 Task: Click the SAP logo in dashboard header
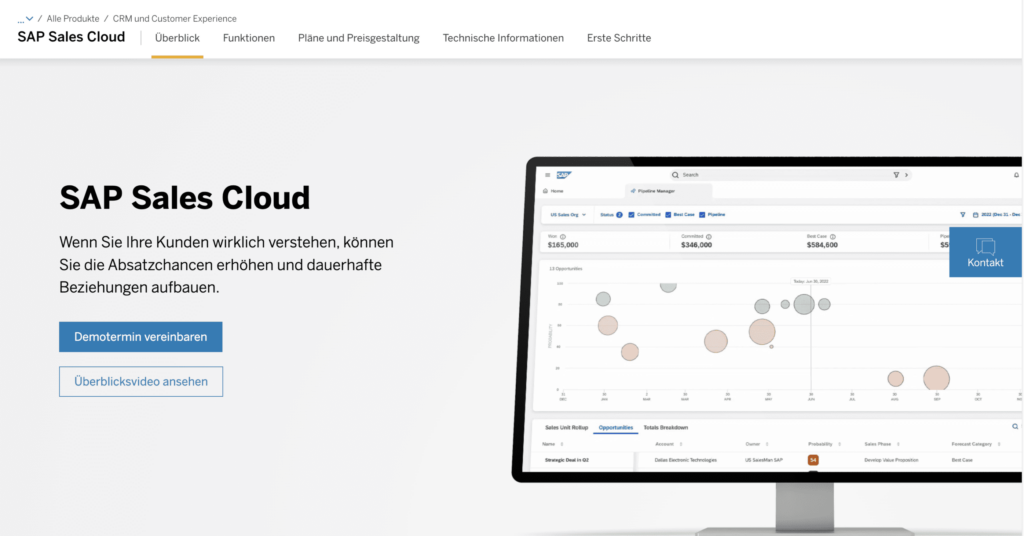click(x=564, y=175)
